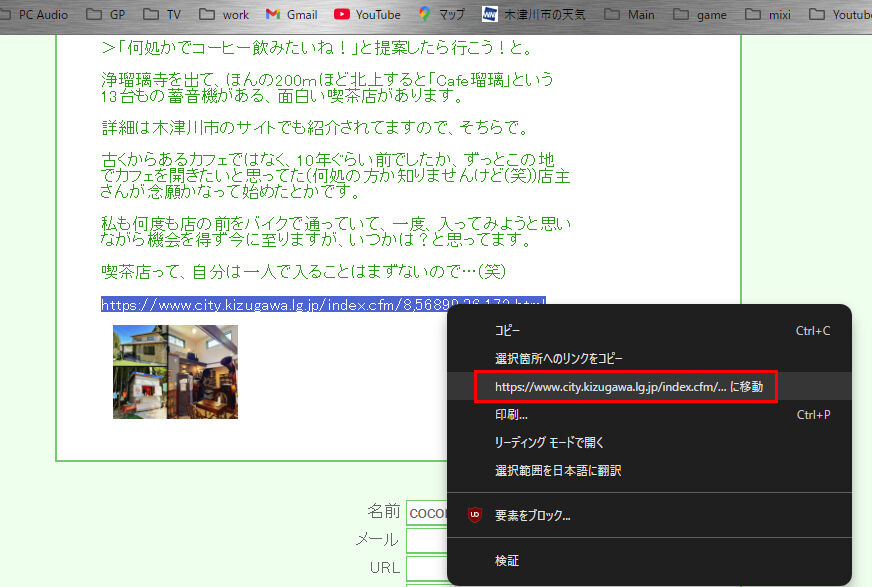This screenshot has height=587, width=872.
Task: Expand the TV bookmark folder
Action: click(162, 15)
